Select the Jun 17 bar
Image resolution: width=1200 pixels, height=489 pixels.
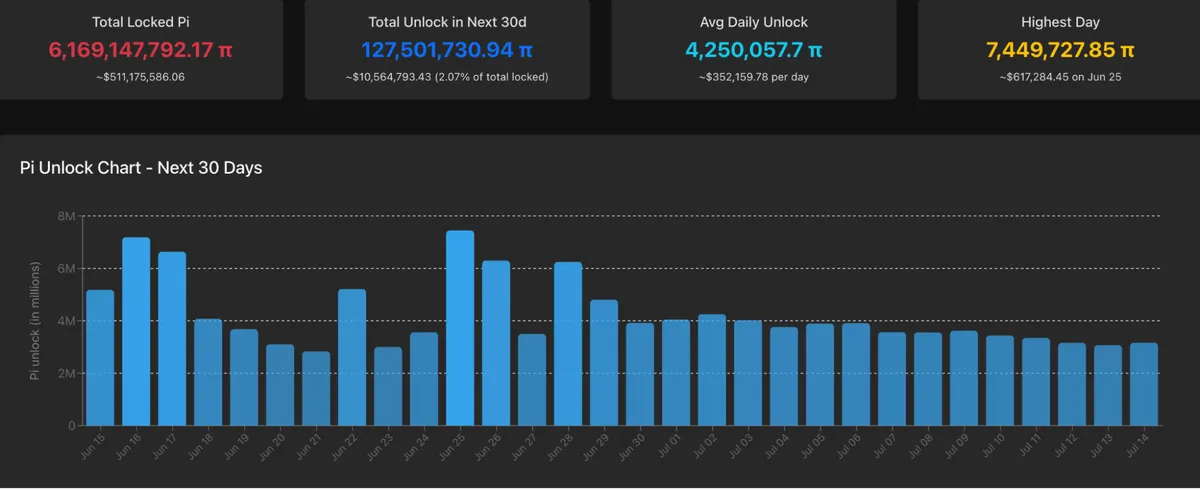[x=172, y=339]
